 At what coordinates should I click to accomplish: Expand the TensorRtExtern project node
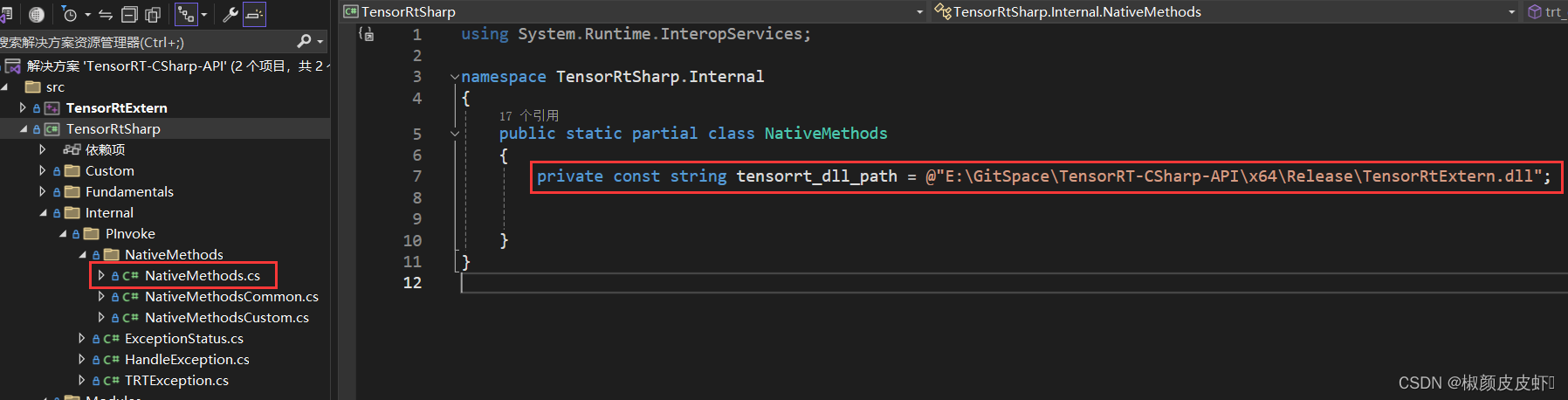23,107
